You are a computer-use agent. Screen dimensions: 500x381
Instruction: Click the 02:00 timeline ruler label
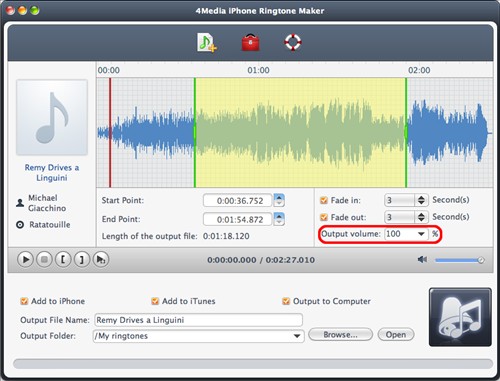point(419,70)
